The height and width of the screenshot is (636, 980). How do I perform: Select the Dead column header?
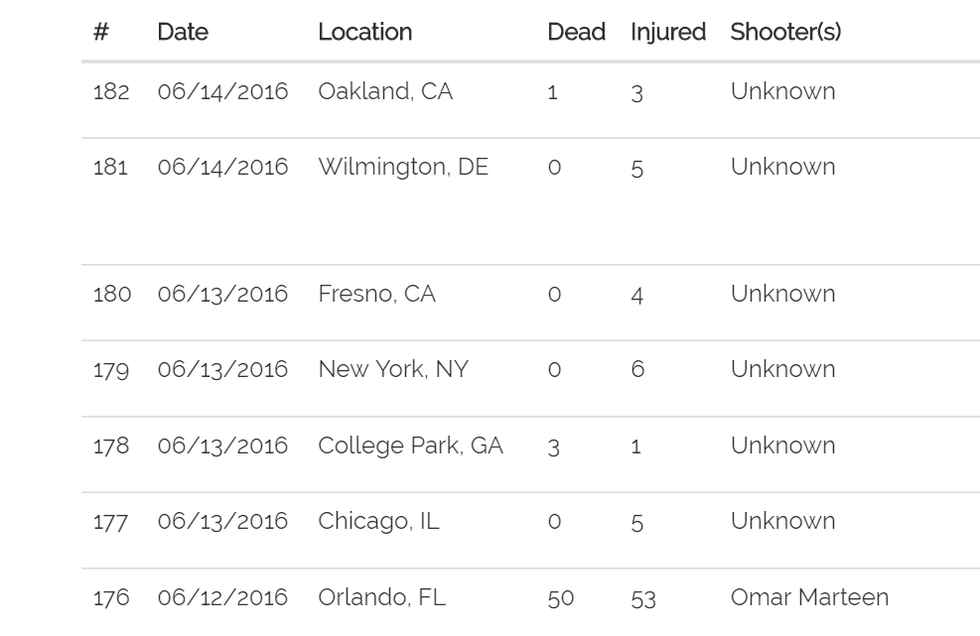[576, 32]
